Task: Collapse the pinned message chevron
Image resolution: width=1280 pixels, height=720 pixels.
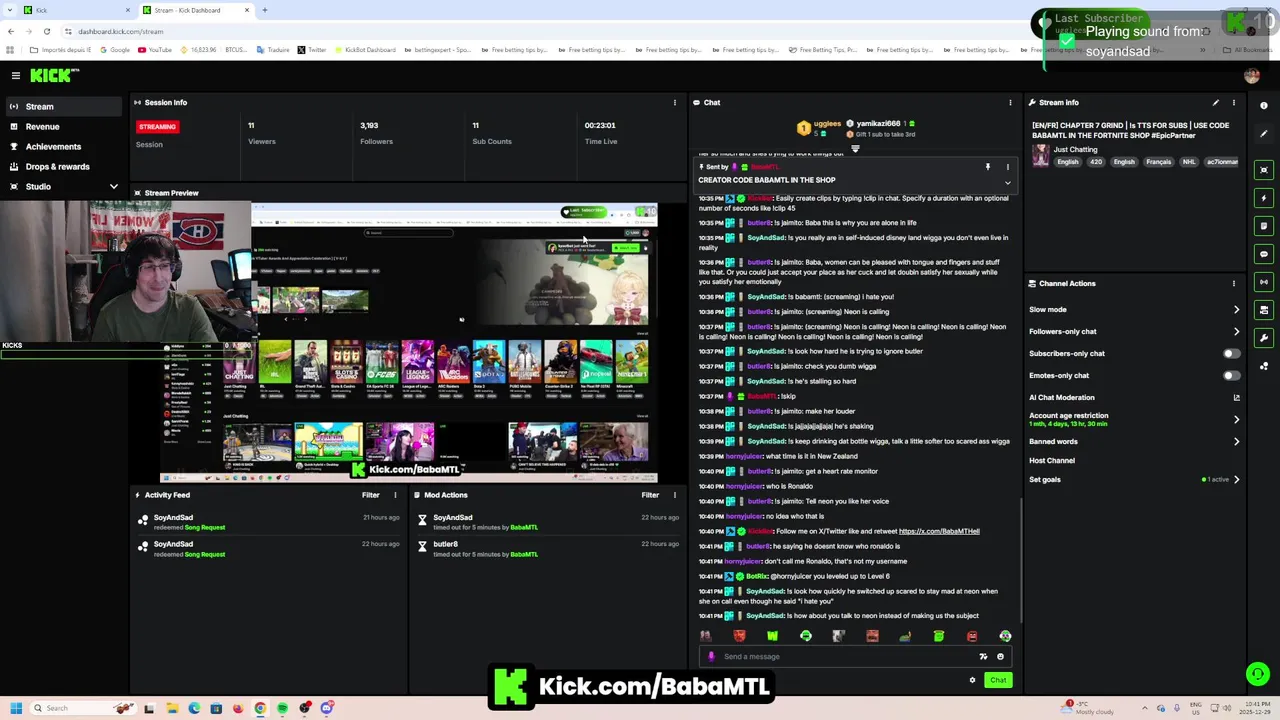Action: pyautogui.click(x=1007, y=183)
